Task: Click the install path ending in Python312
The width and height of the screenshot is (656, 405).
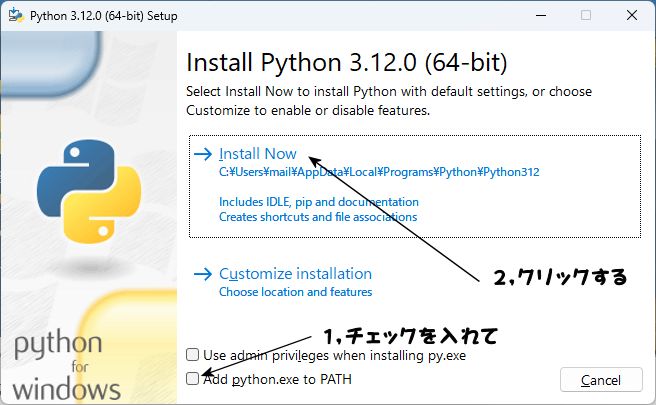Action: pos(379,172)
